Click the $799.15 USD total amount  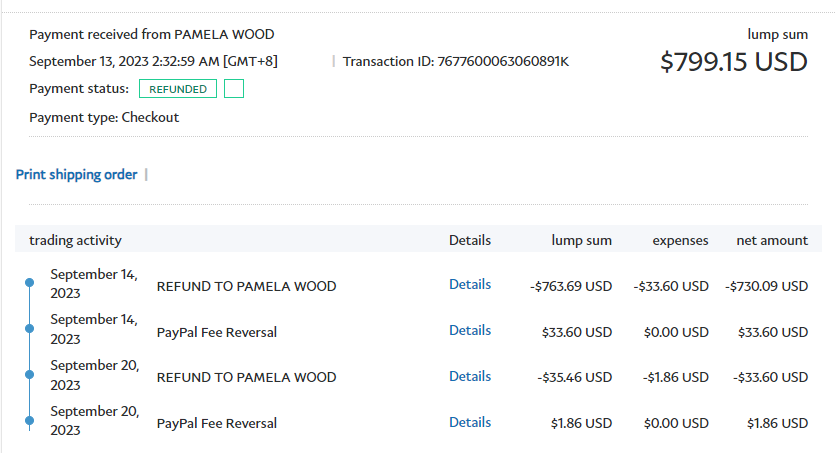tap(733, 62)
